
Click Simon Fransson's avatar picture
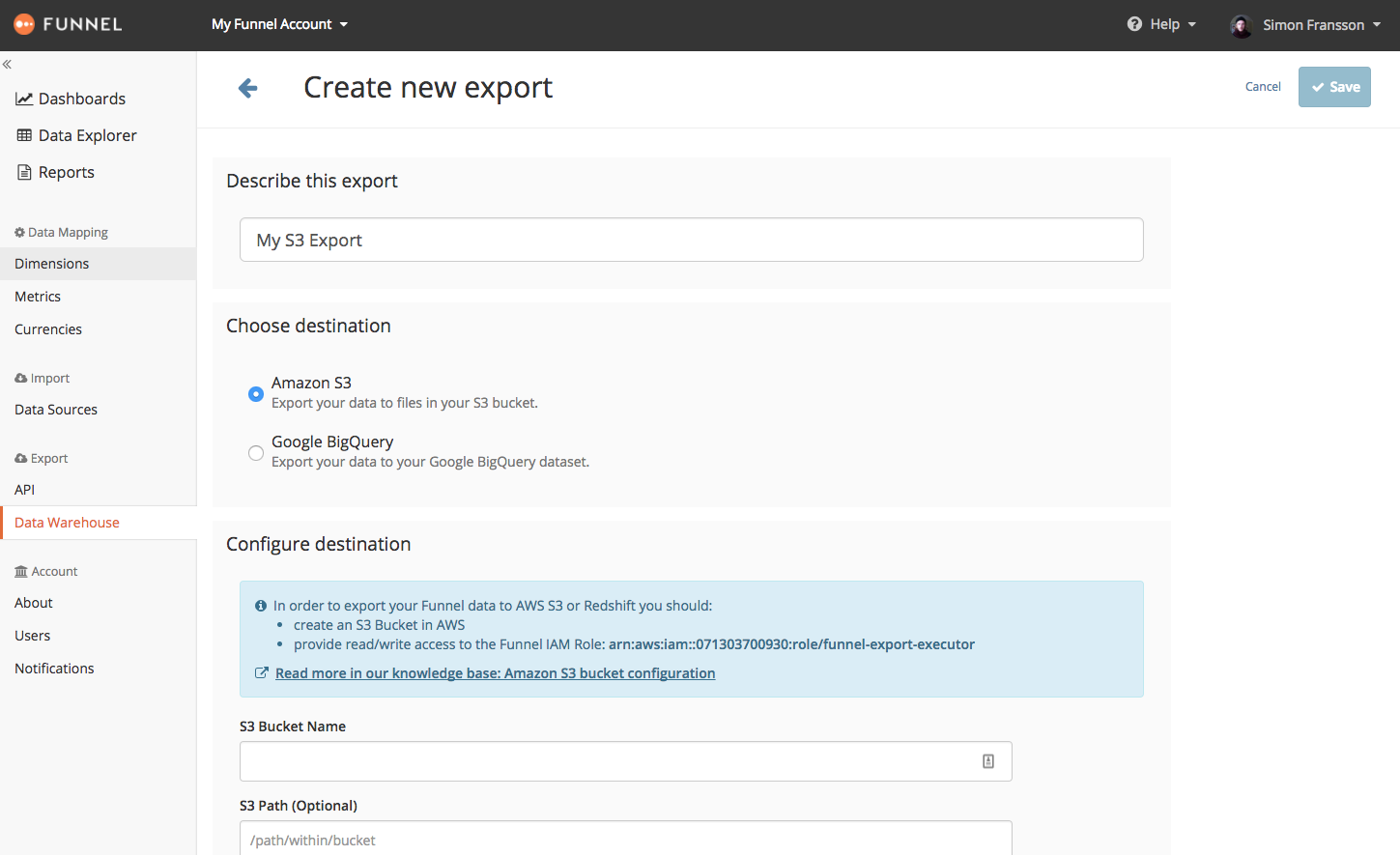click(1242, 25)
